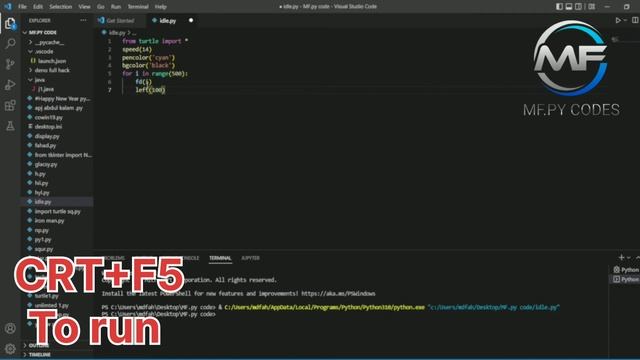Open the Extensions view
640x360 pixels.
coord(10,105)
